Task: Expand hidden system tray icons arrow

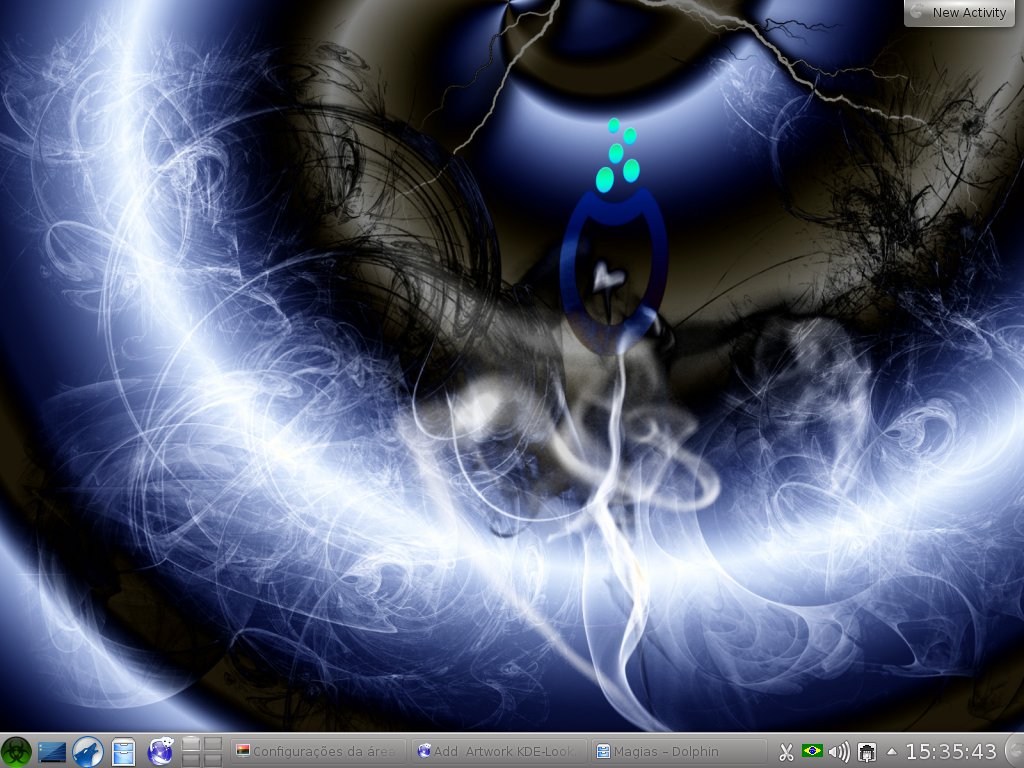Action: 891,752
